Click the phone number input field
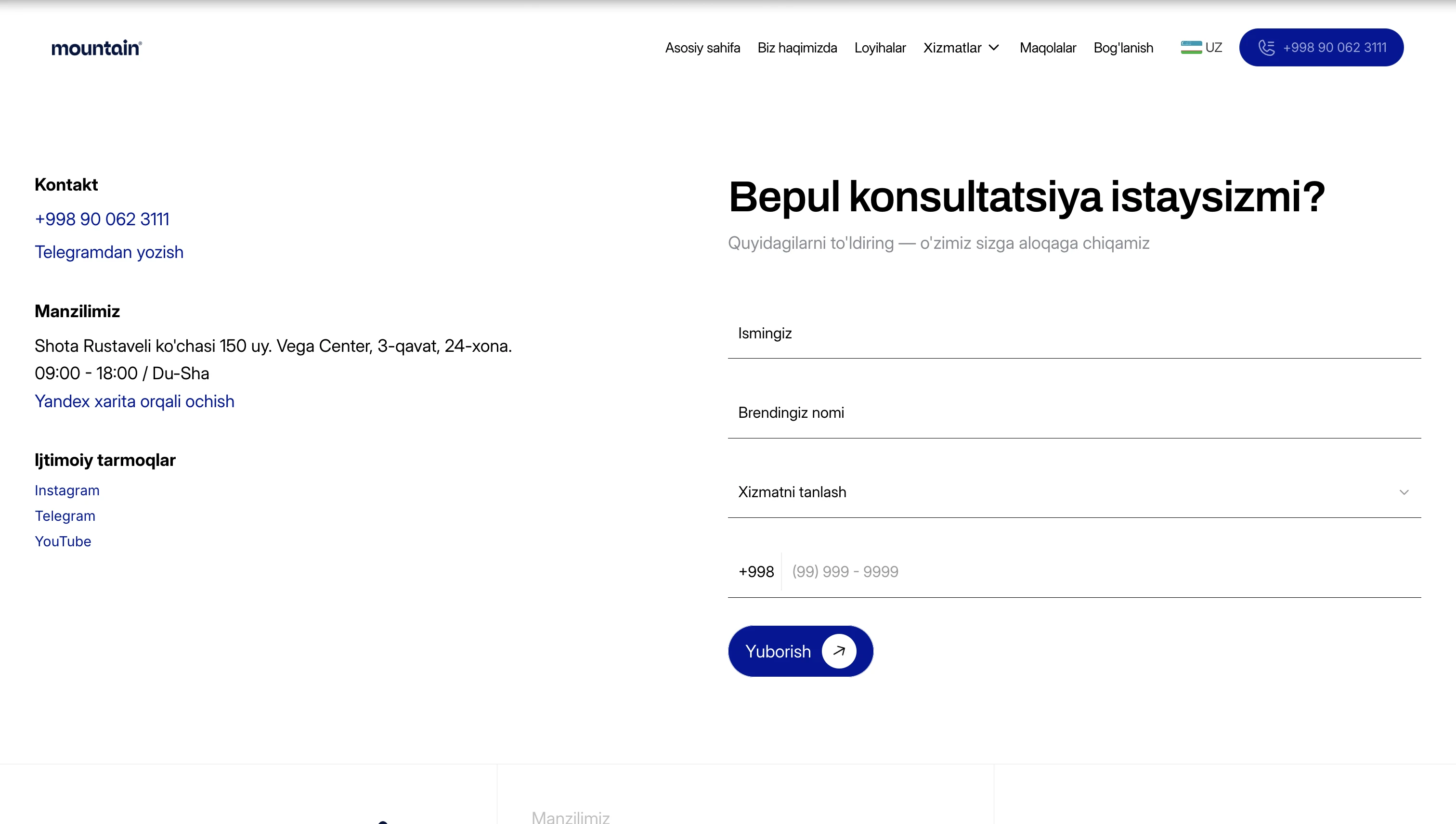Viewport: 1456px width, 824px height. [x=1101, y=572]
